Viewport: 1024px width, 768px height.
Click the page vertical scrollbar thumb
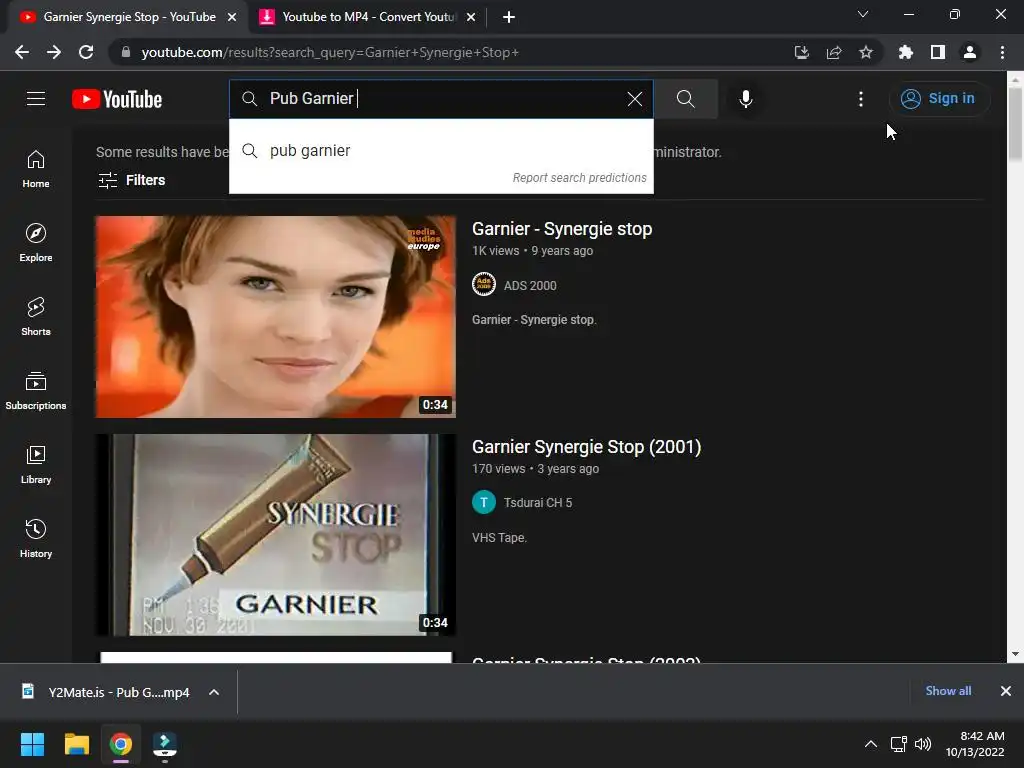[1015, 123]
